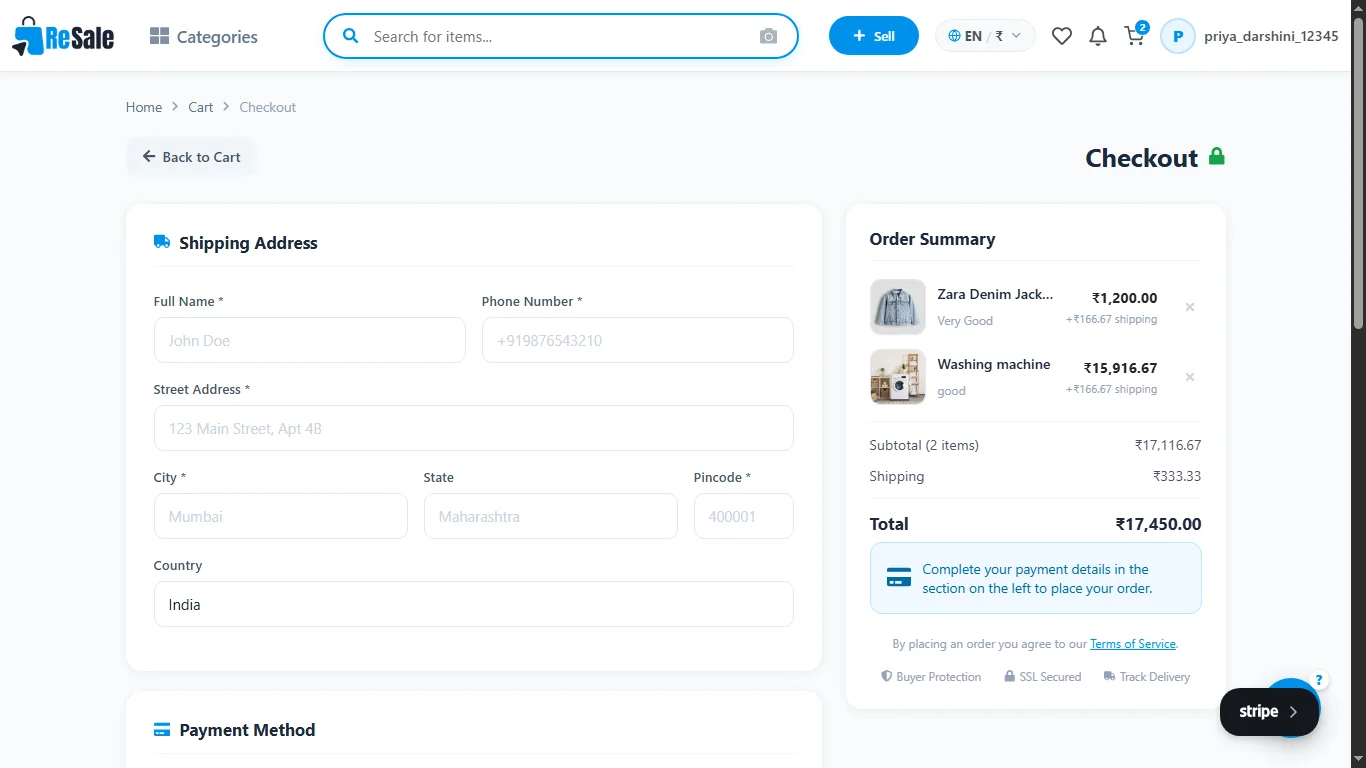The height and width of the screenshot is (768, 1366).
Task: Click the help question mark badge
Action: click(x=1320, y=680)
